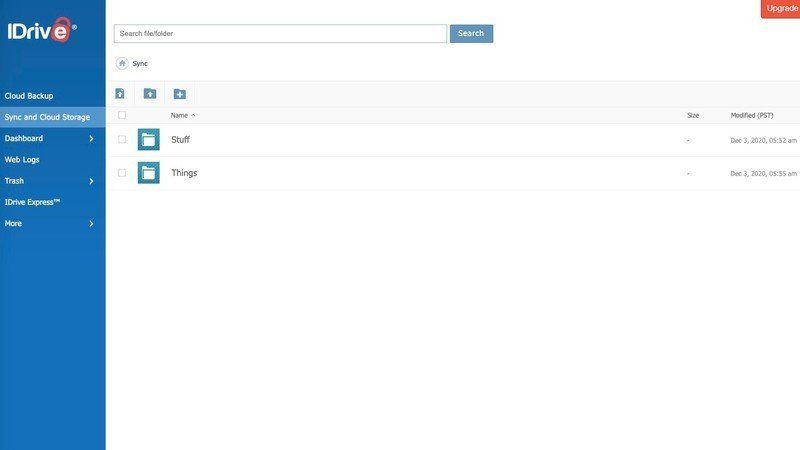
Task: Click the upload folder toolbar icon
Action: (x=150, y=94)
